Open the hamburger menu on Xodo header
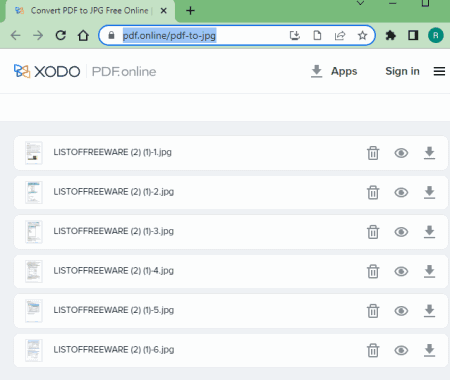Screen dimensions: 450x380 439,71
